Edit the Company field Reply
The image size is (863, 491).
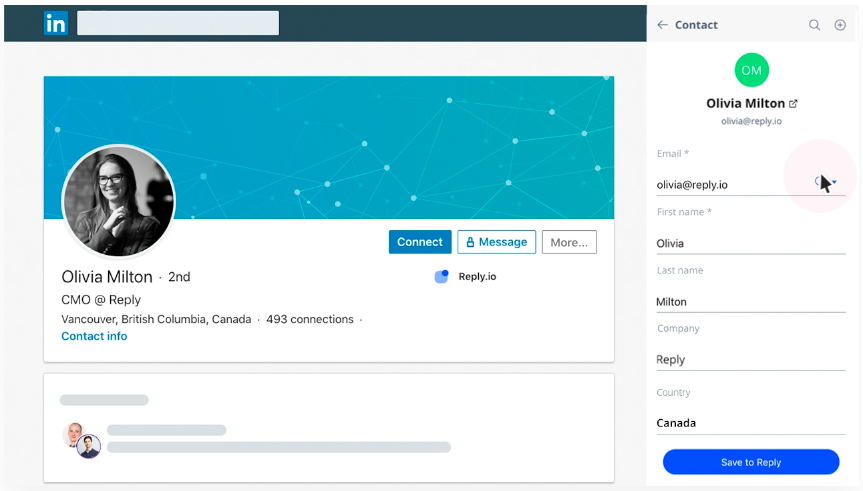(751, 360)
